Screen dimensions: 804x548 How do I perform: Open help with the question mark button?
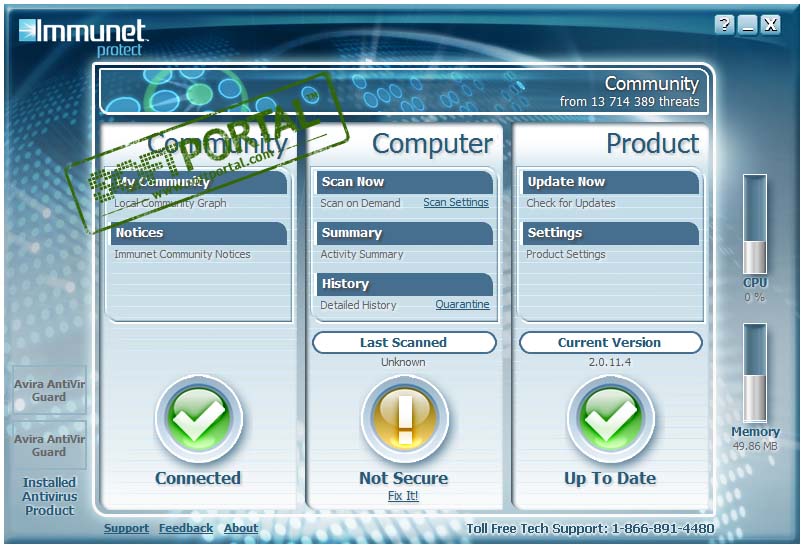tap(725, 25)
